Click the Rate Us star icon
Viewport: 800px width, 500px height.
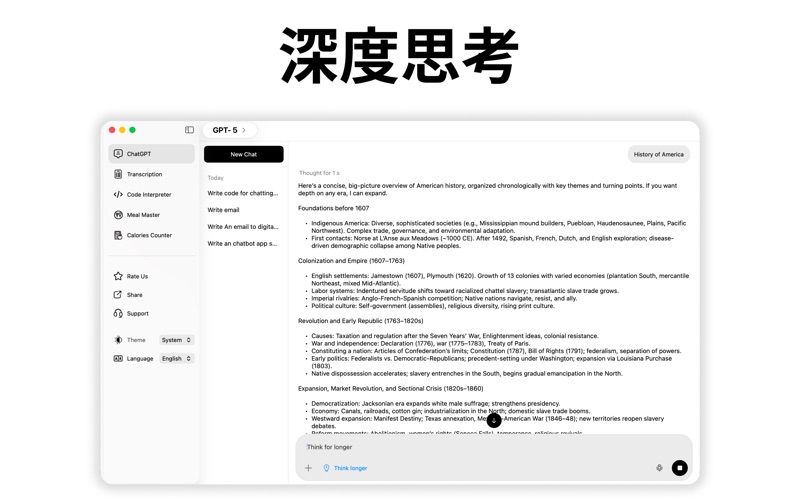118,276
